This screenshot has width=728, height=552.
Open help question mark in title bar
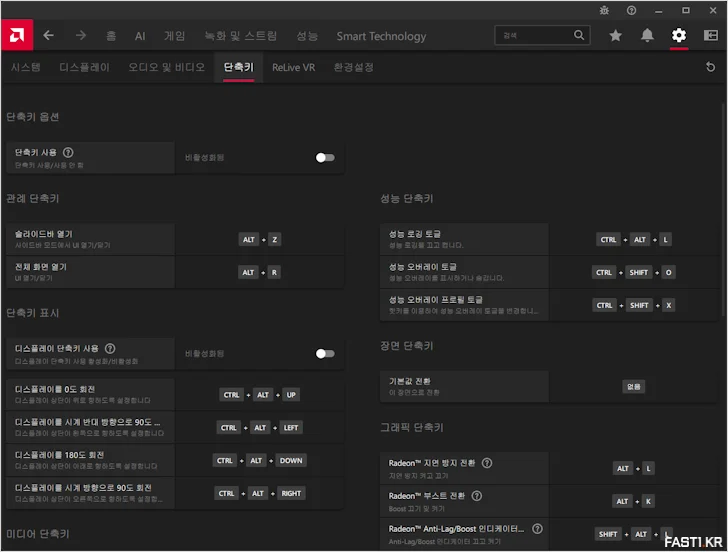[631, 10]
